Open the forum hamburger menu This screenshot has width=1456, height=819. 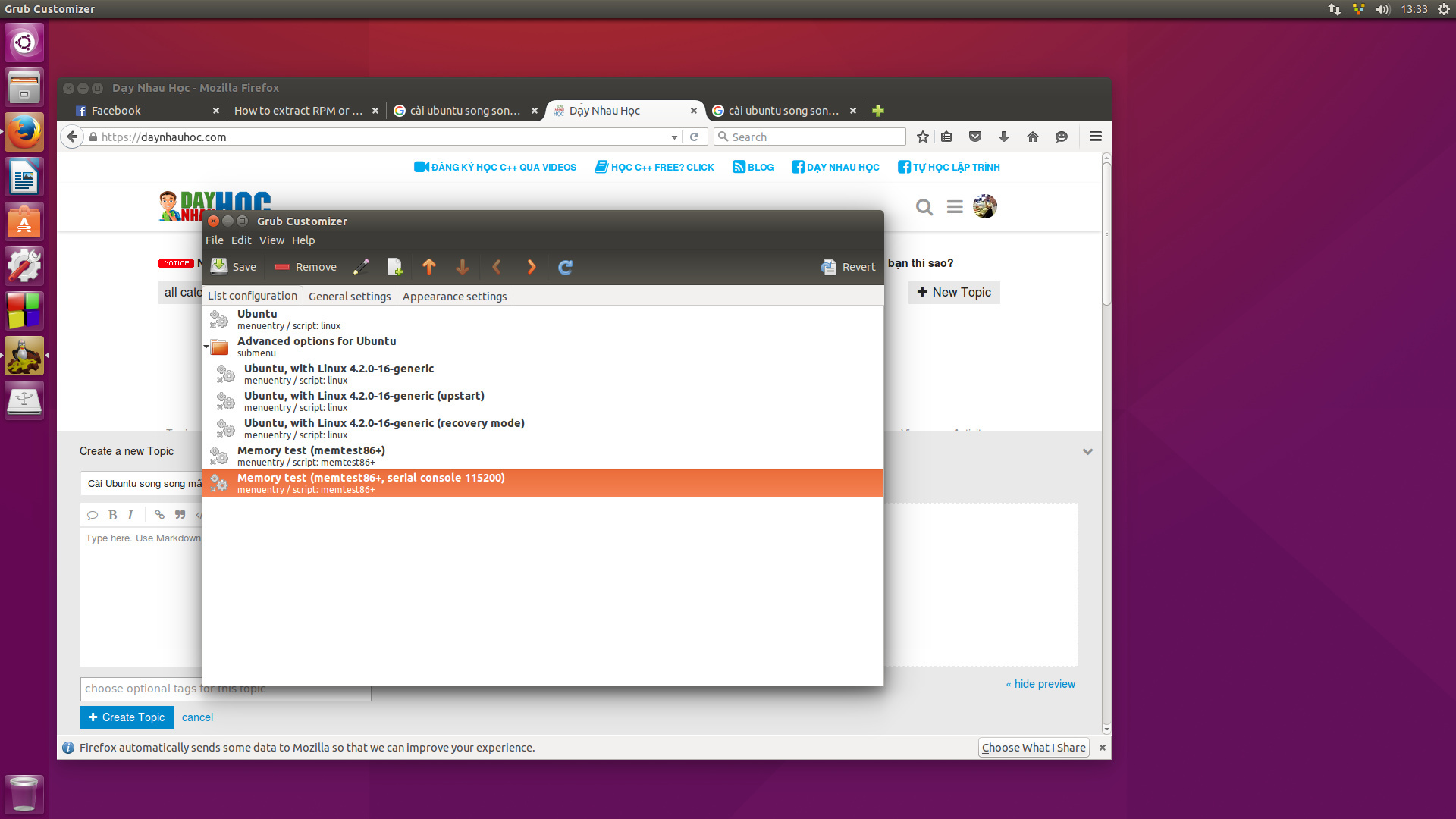click(x=955, y=206)
